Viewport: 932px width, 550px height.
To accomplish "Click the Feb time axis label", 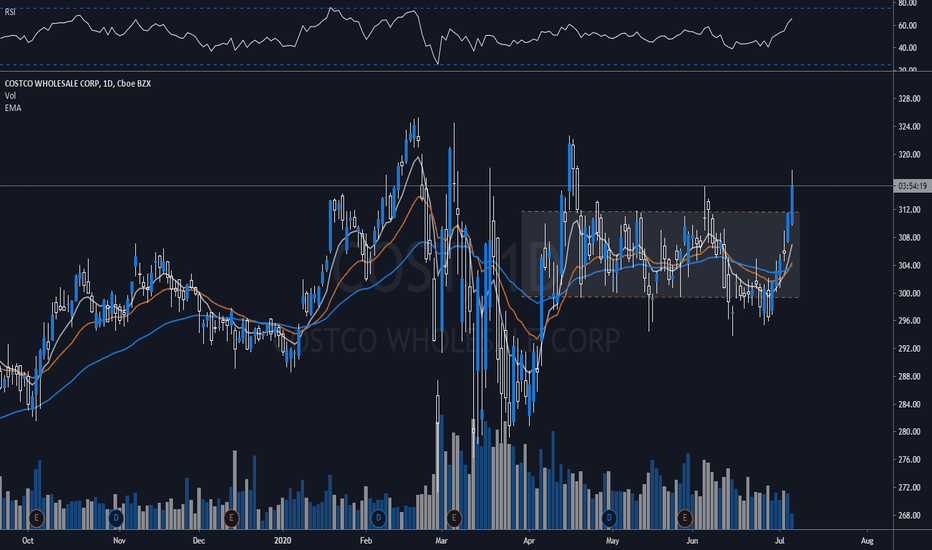I will point(366,541).
